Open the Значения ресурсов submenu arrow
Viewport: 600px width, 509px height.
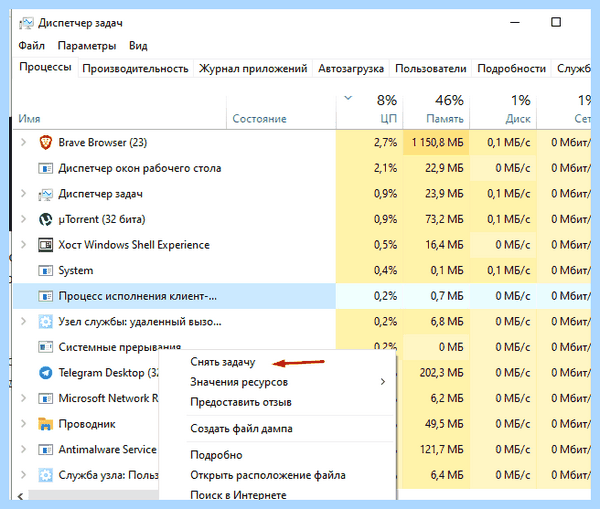click(383, 382)
